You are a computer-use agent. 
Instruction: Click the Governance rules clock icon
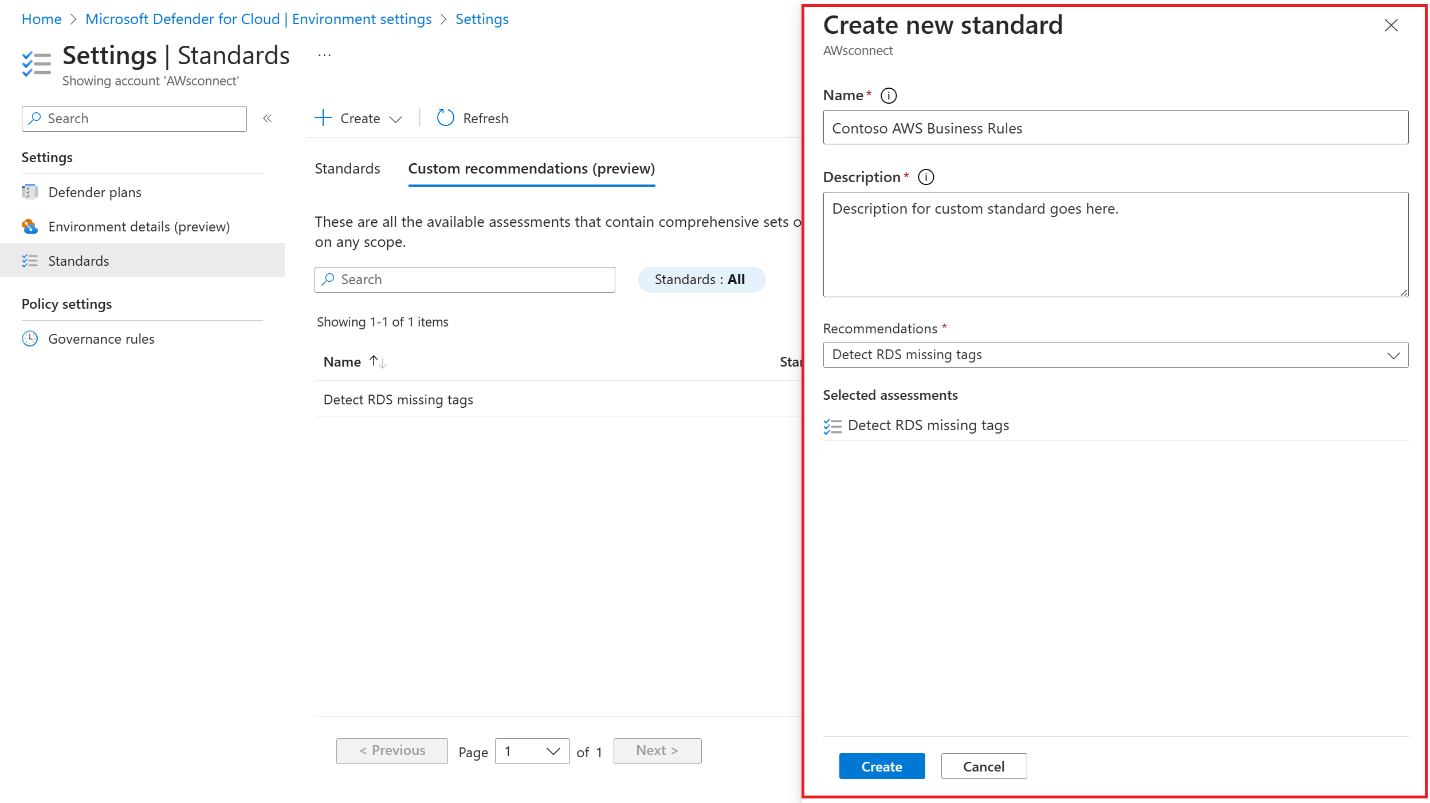tap(30, 339)
